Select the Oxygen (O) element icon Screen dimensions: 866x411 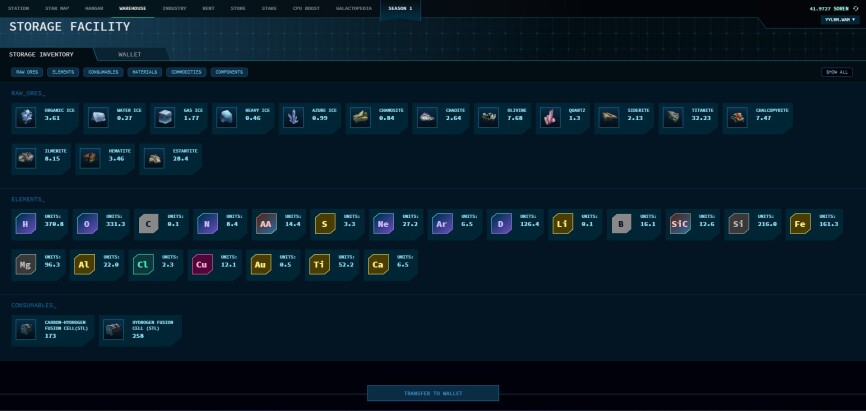point(87,224)
